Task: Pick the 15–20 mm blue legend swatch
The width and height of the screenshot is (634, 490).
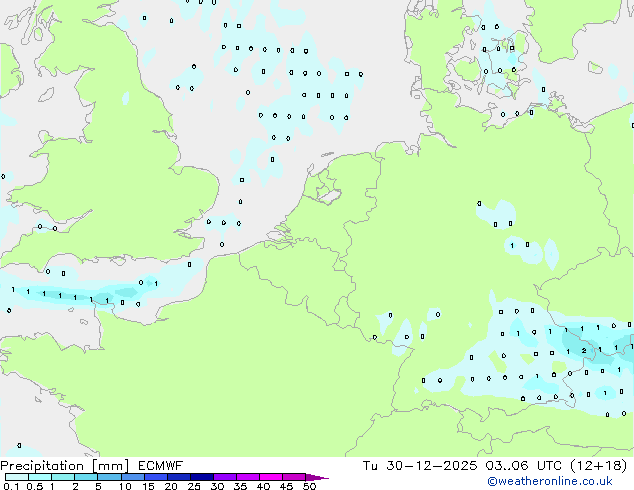Action: pos(156,477)
